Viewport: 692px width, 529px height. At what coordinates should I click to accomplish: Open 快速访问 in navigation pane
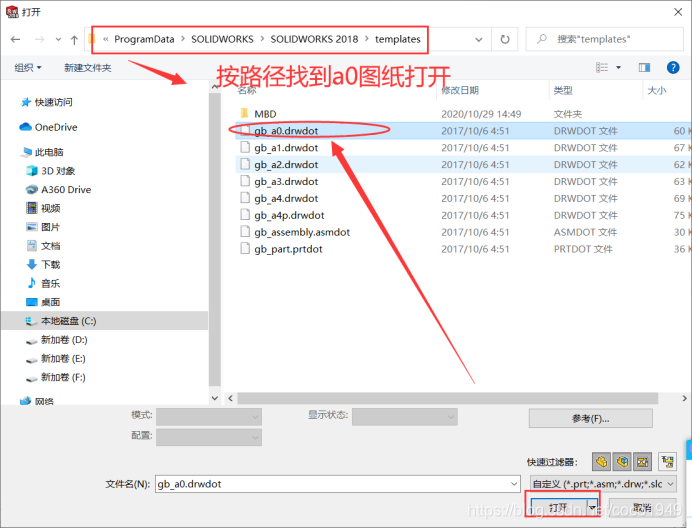pyautogui.click(x=53, y=102)
